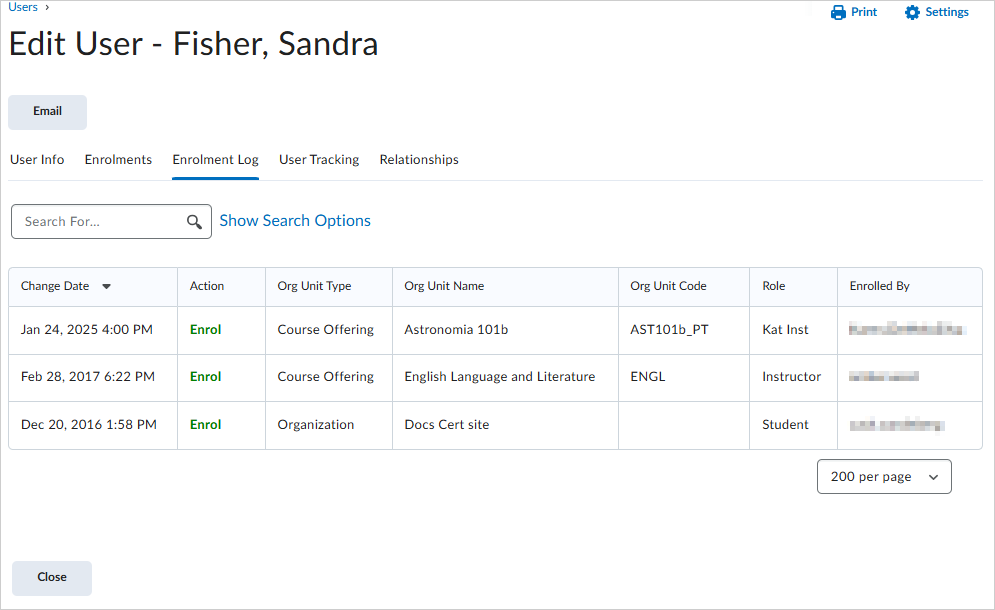995x610 pixels.
Task: Click the Enrolled By column header
Action: pyautogui.click(x=880, y=286)
